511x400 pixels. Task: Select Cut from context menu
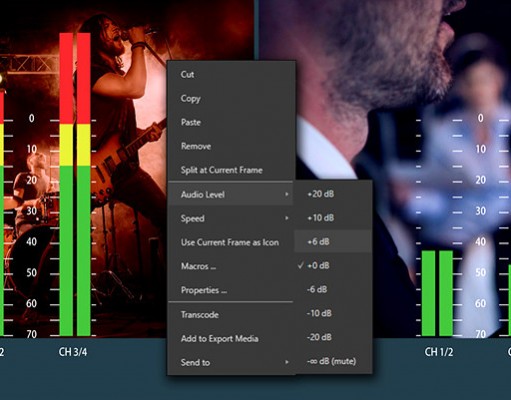(231, 74)
